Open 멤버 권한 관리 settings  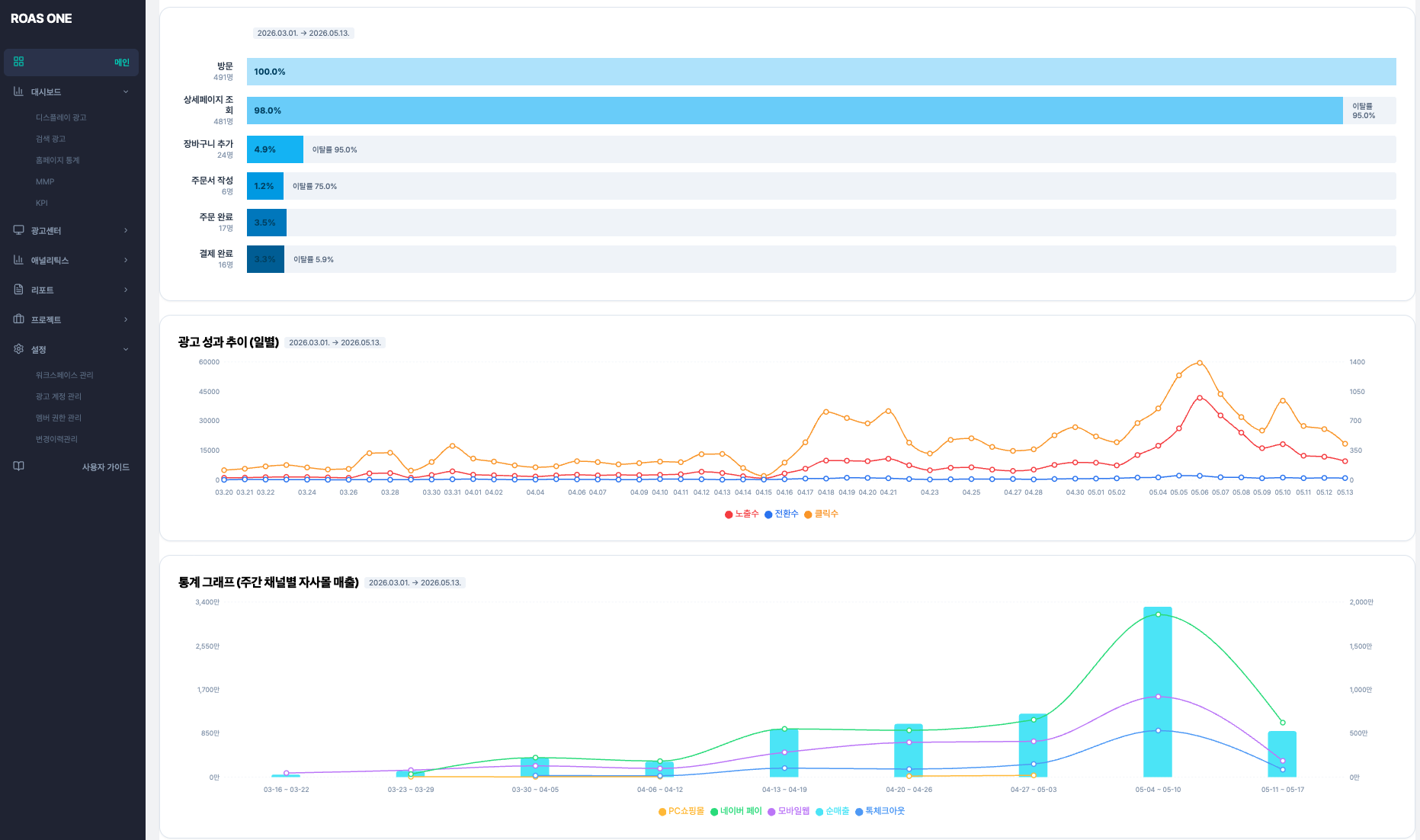click(58, 418)
